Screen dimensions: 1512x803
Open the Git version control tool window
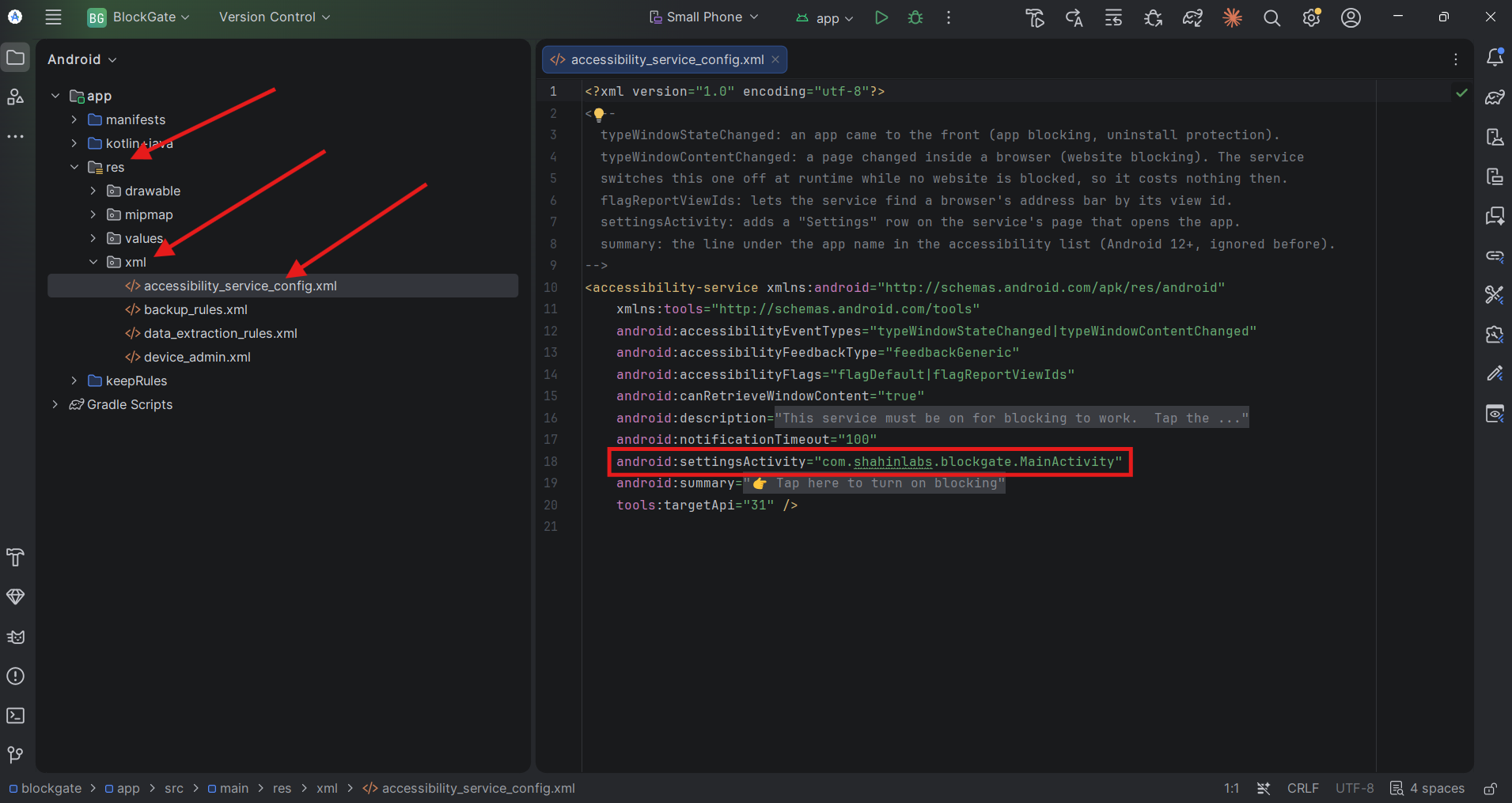15,755
